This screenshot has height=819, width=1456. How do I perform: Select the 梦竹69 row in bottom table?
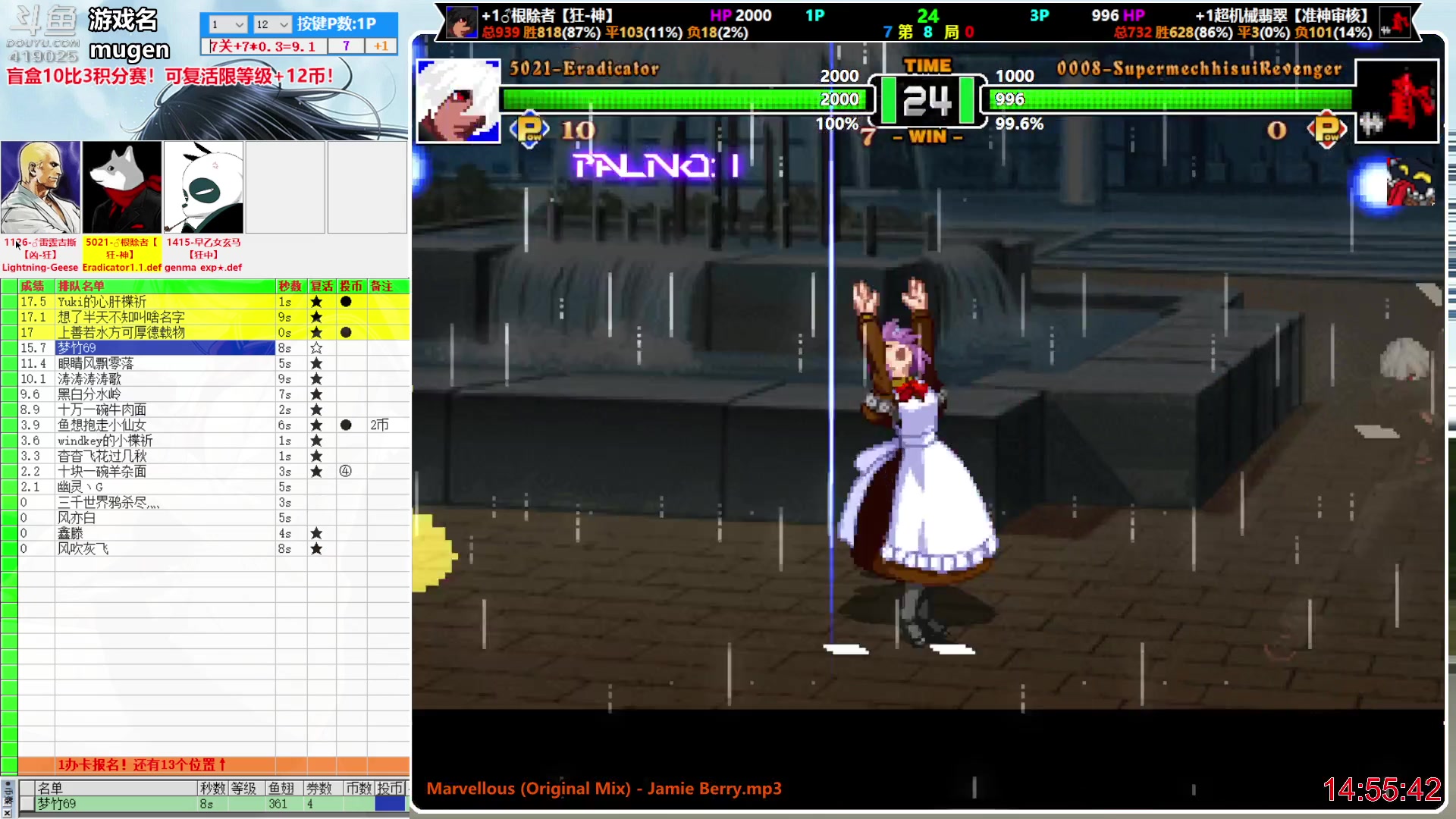click(212, 804)
